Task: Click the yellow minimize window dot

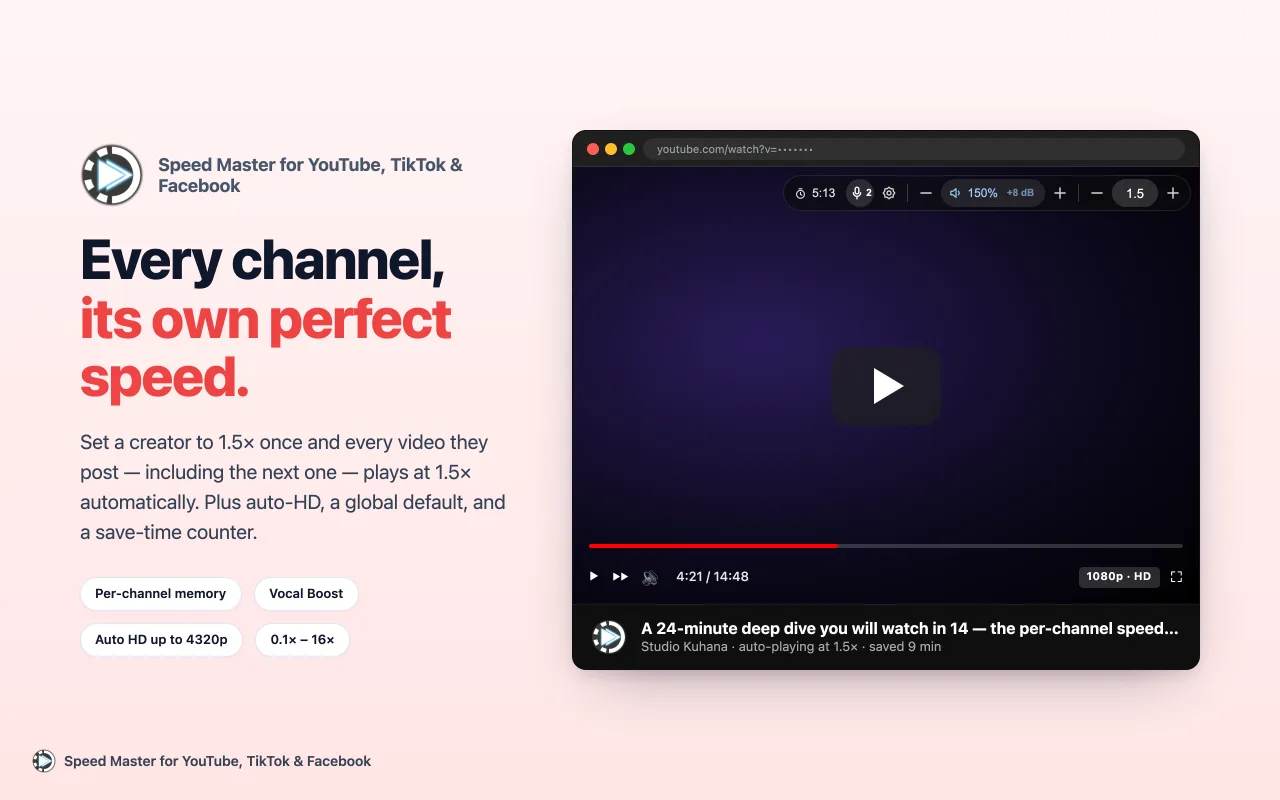Action: pos(611,149)
